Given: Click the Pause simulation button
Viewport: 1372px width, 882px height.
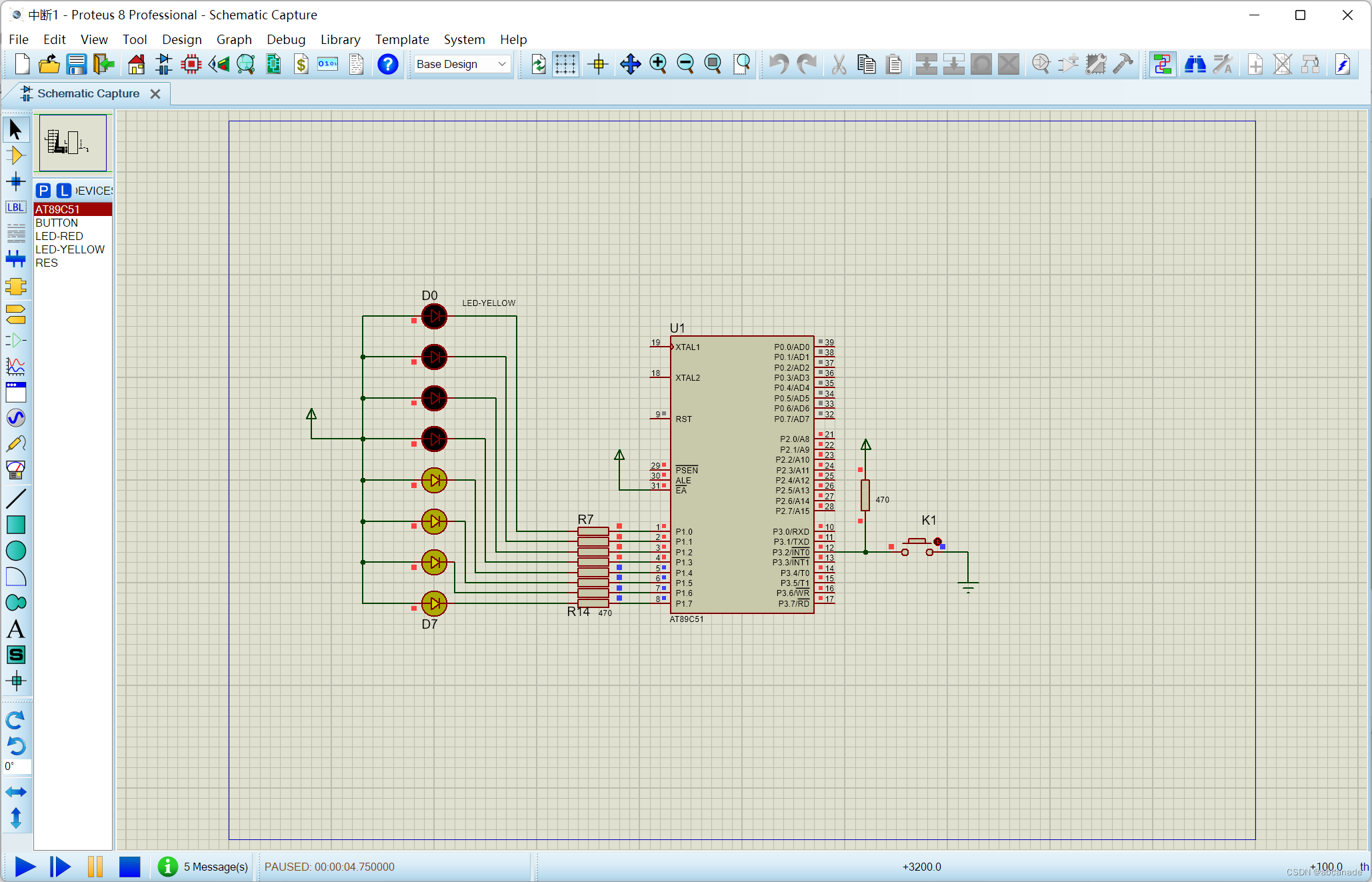Looking at the screenshot, I should (x=95, y=867).
